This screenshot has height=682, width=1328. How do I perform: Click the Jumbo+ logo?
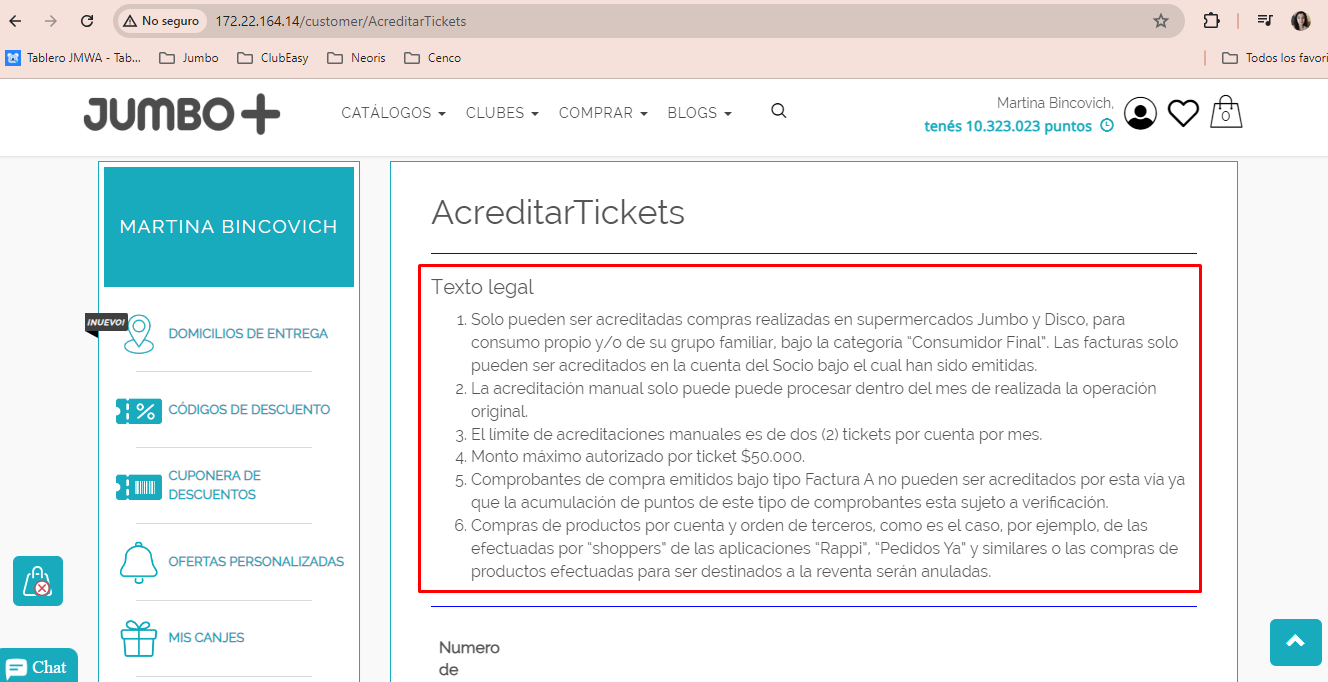coord(182,114)
